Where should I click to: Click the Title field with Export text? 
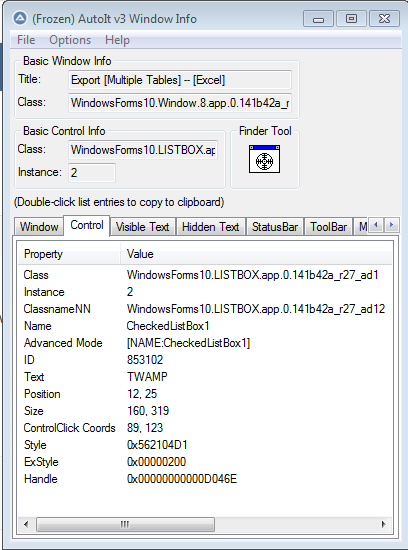click(x=180, y=80)
